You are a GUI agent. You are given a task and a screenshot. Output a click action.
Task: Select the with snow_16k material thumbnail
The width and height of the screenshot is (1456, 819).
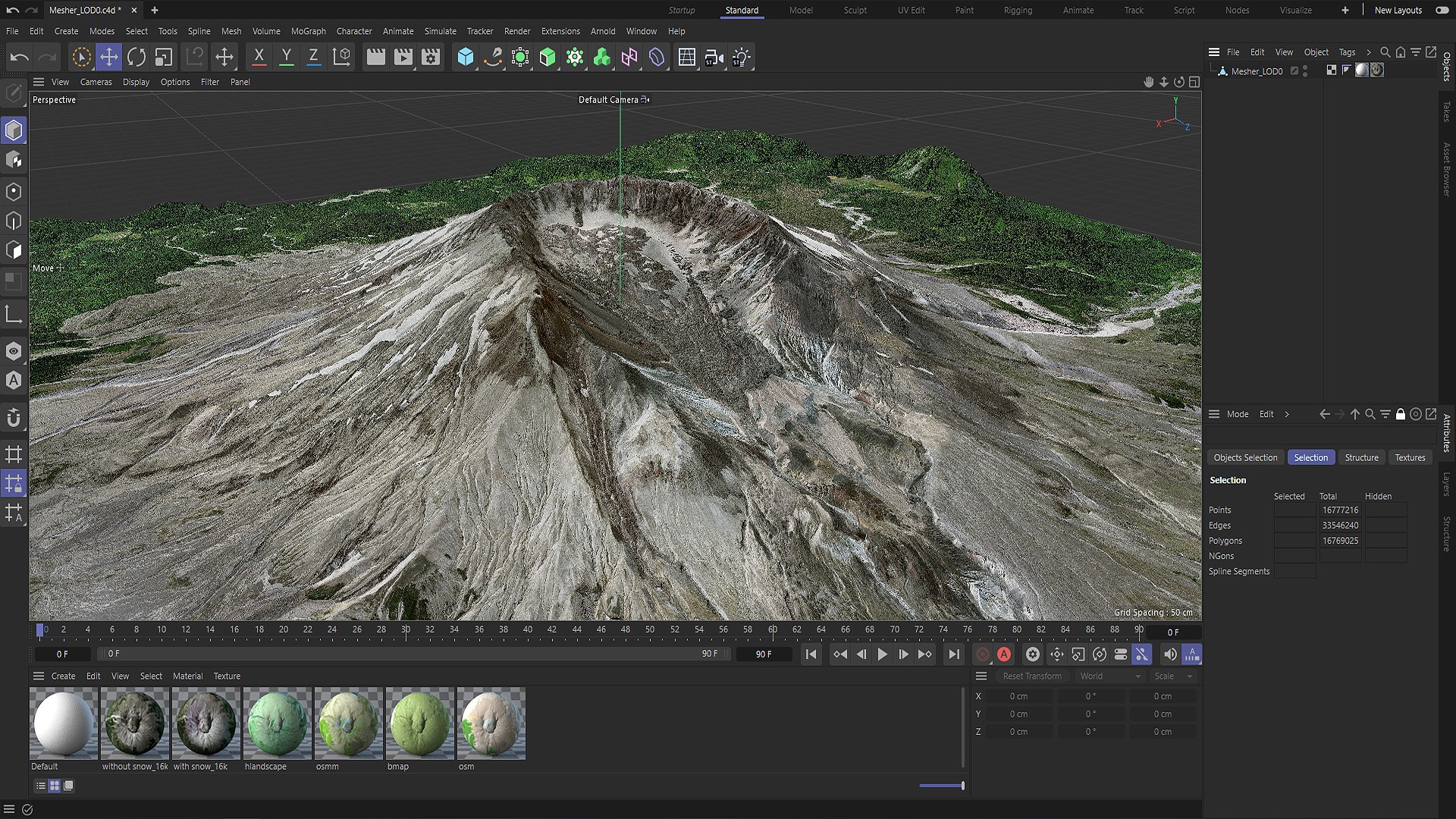click(206, 723)
